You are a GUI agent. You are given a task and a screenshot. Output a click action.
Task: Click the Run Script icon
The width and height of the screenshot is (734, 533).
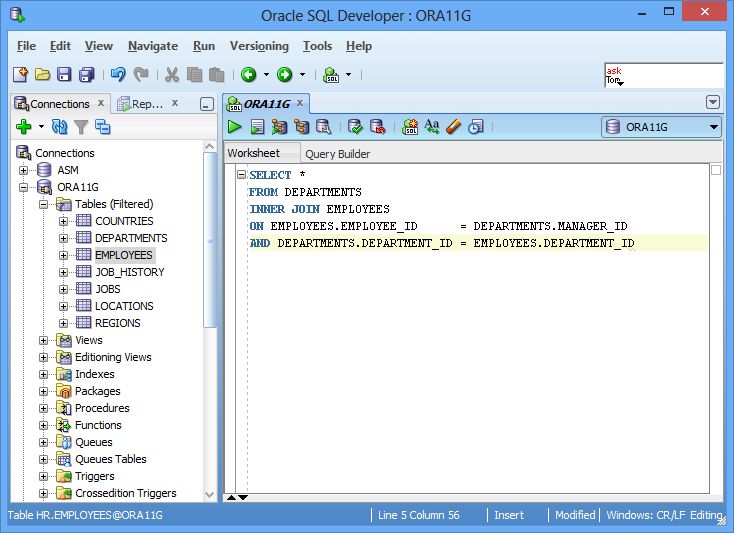[x=257, y=127]
